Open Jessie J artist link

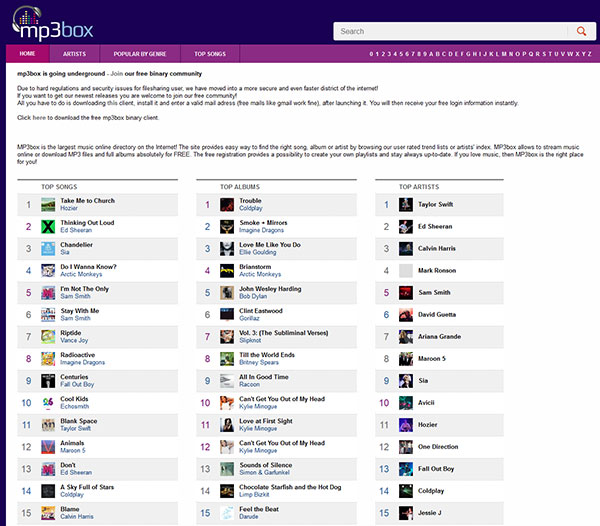pos(430,513)
